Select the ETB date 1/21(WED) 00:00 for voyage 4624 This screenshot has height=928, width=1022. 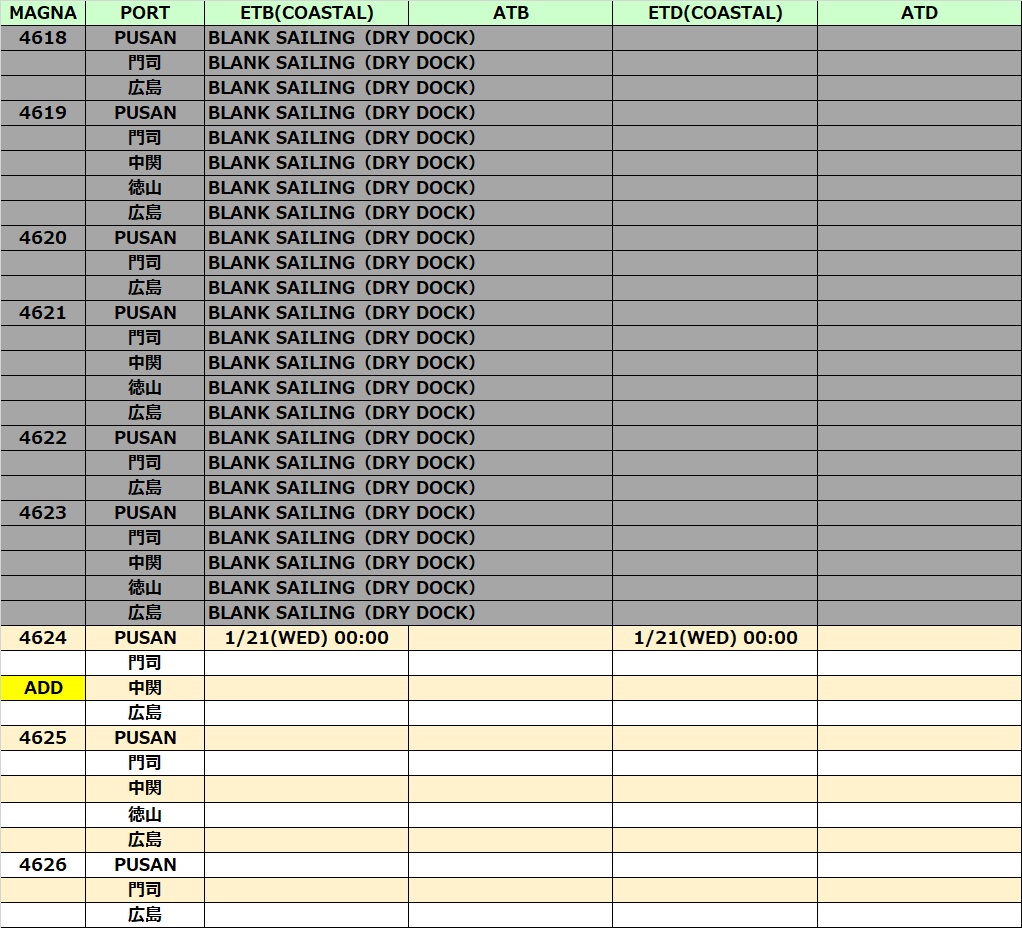pyautogui.click(x=306, y=638)
